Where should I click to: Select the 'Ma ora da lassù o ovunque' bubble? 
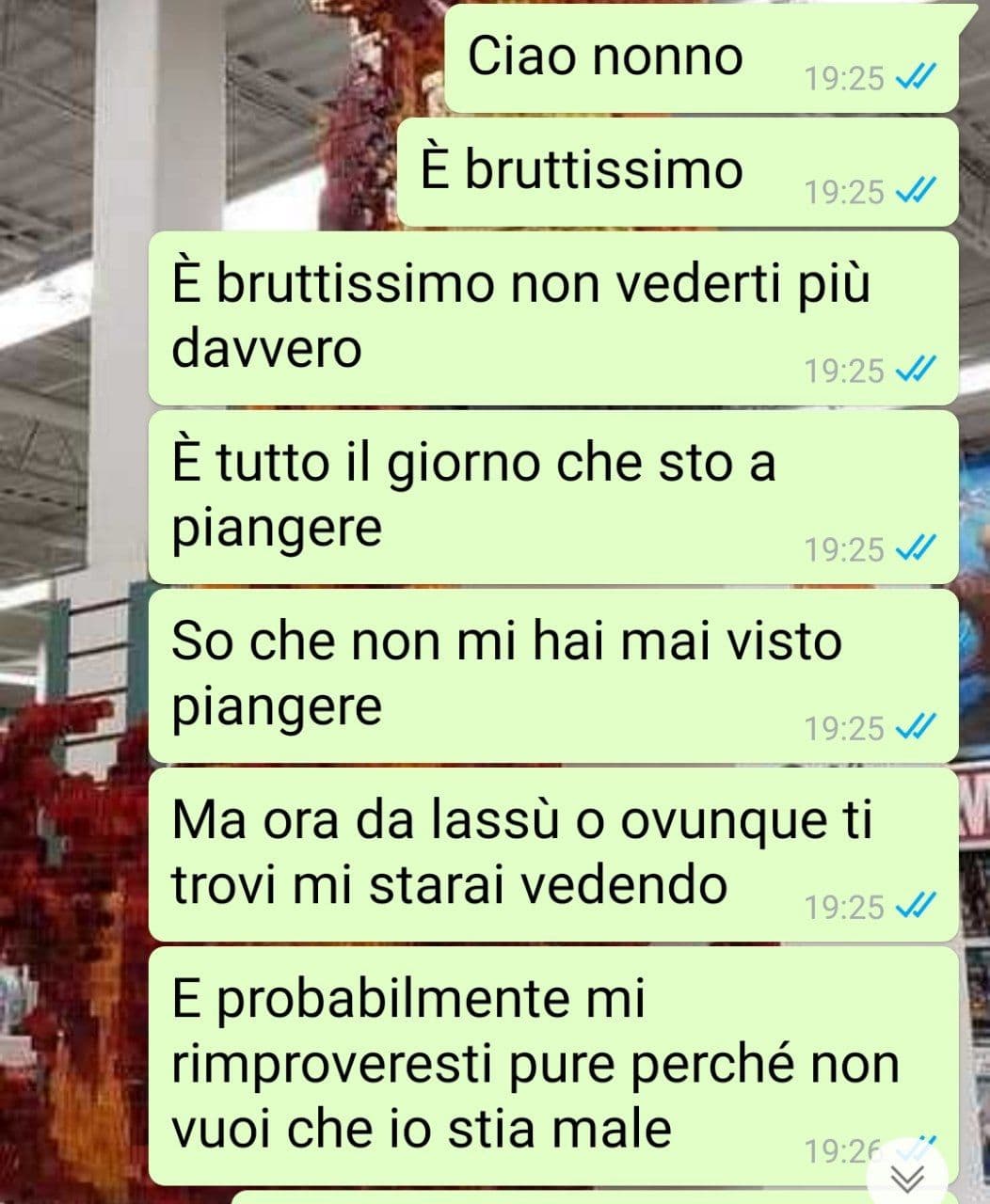[553, 854]
